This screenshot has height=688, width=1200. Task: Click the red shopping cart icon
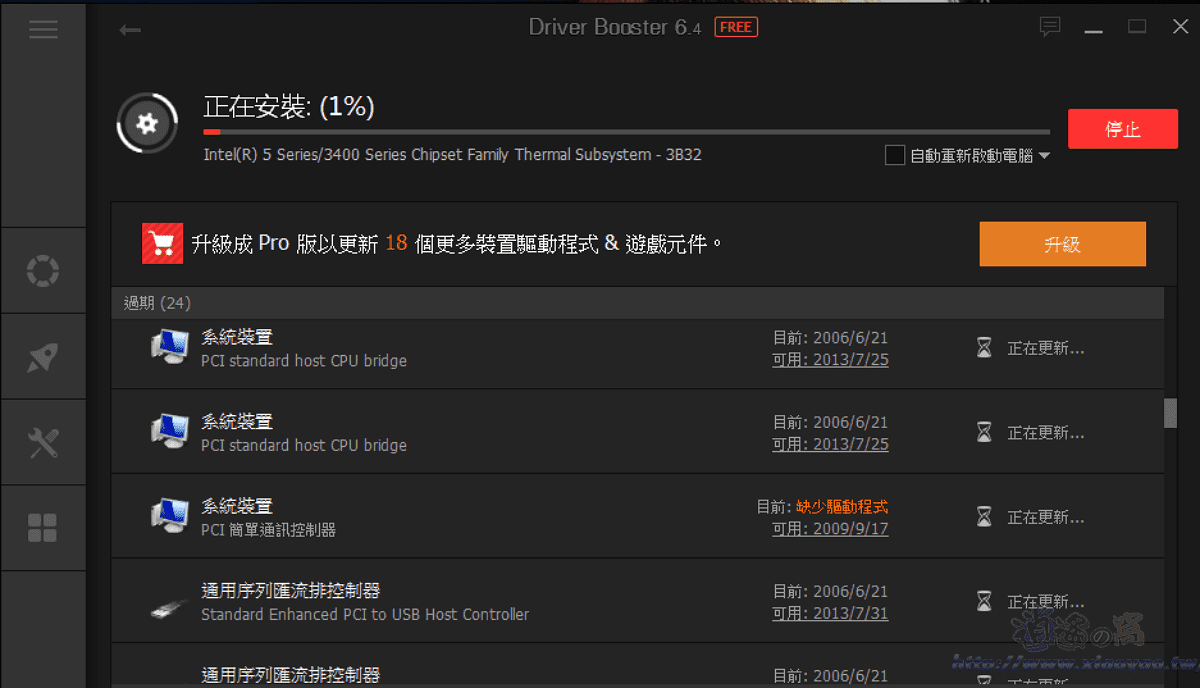162,243
